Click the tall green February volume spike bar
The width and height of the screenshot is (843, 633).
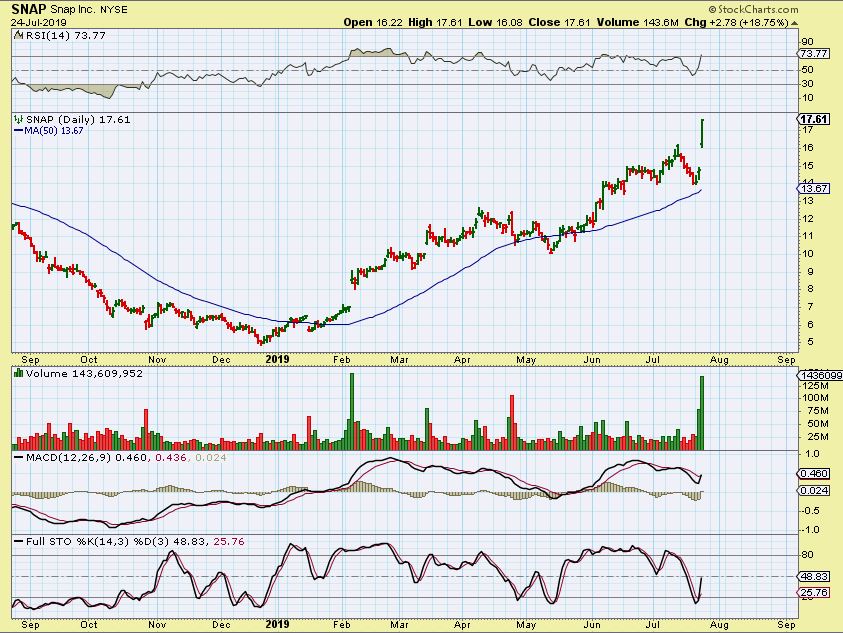click(x=352, y=411)
